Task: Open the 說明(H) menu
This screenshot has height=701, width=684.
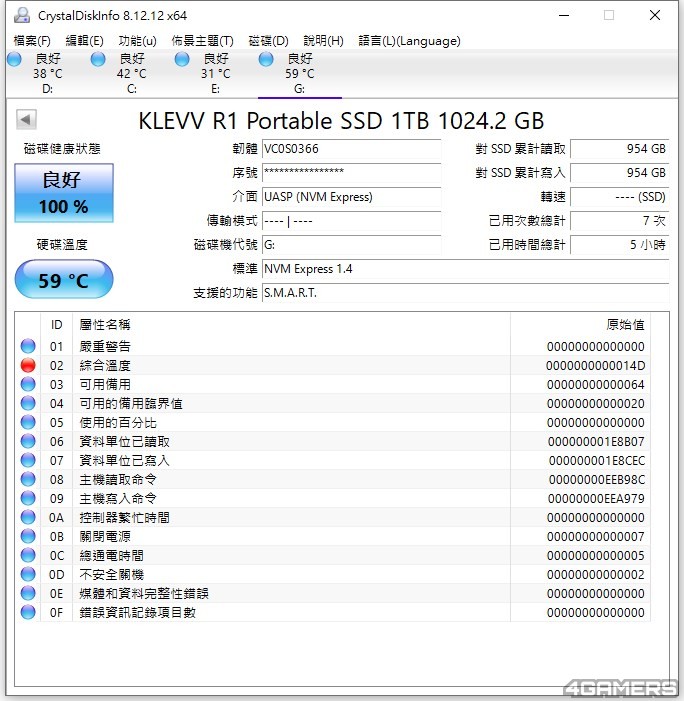Action: [x=323, y=41]
